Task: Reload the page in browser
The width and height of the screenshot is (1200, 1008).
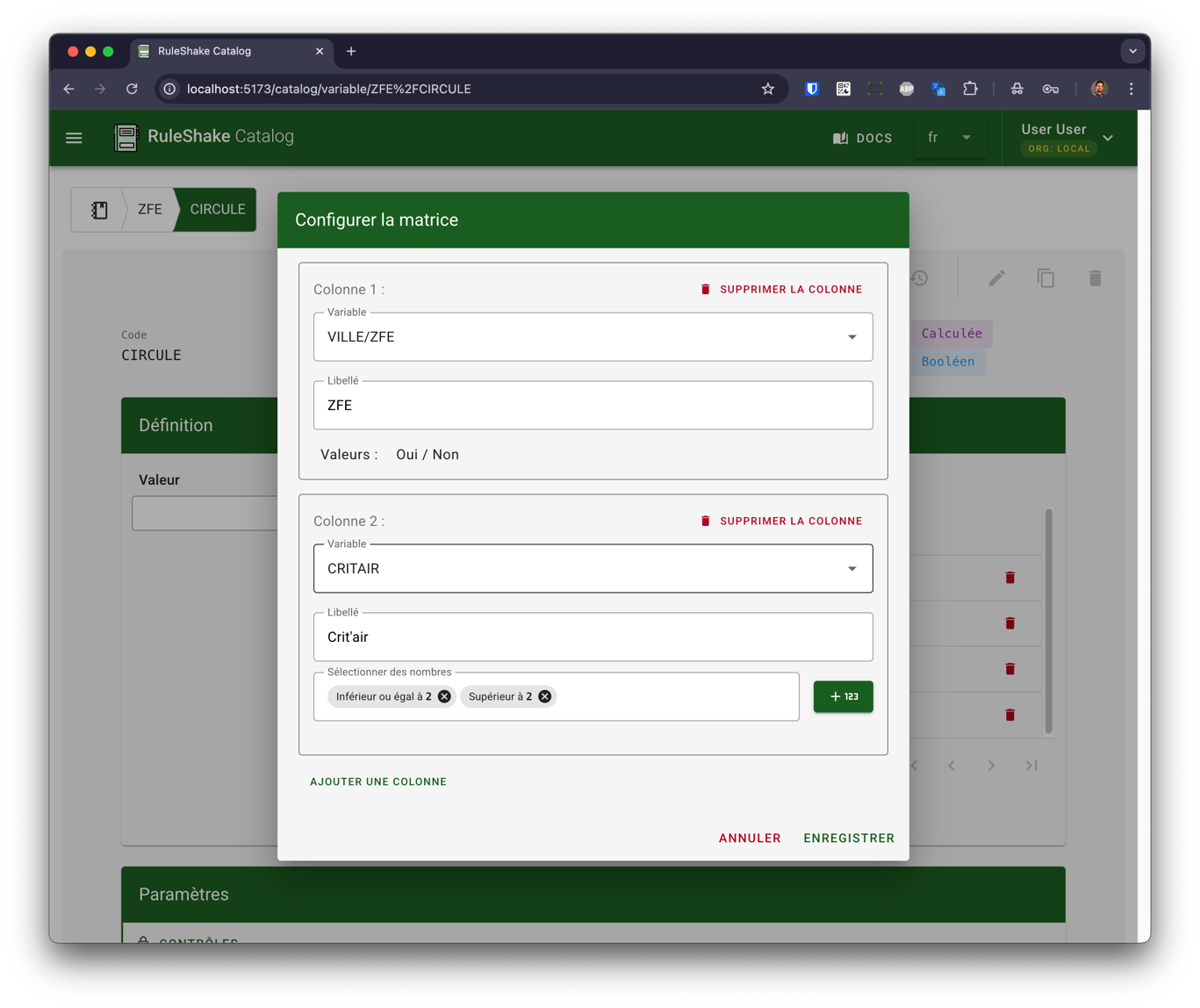Action: point(132,89)
